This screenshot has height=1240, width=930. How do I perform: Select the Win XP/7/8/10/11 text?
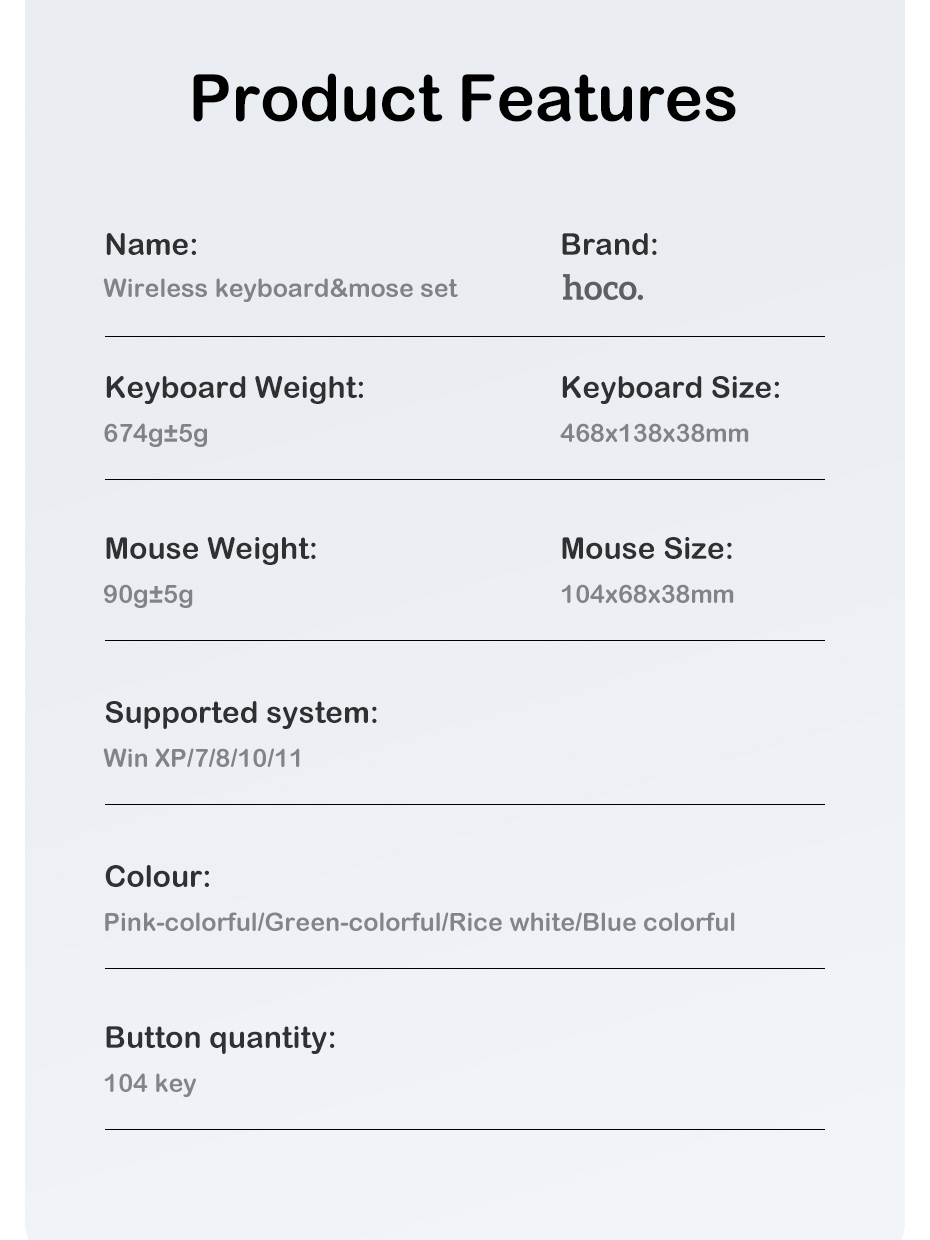tap(202, 758)
